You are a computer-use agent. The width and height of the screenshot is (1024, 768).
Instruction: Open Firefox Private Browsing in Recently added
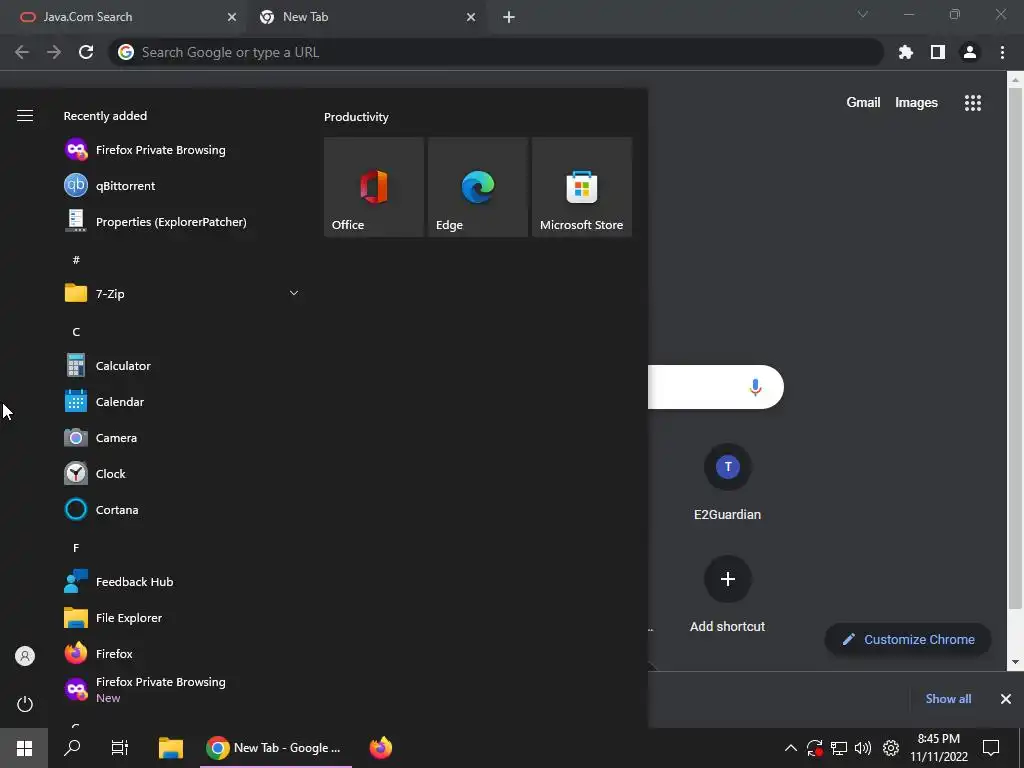(x=182, y=150)
